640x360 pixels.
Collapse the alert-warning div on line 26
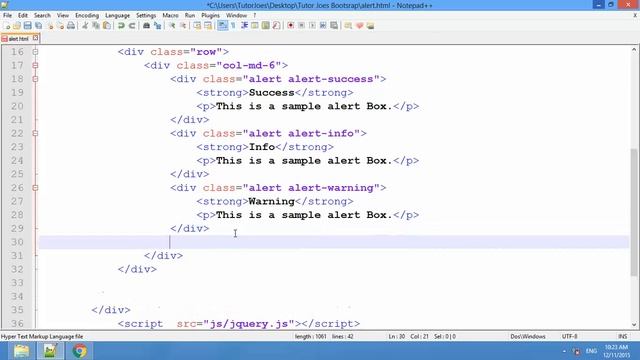click(x=36, y=188)
